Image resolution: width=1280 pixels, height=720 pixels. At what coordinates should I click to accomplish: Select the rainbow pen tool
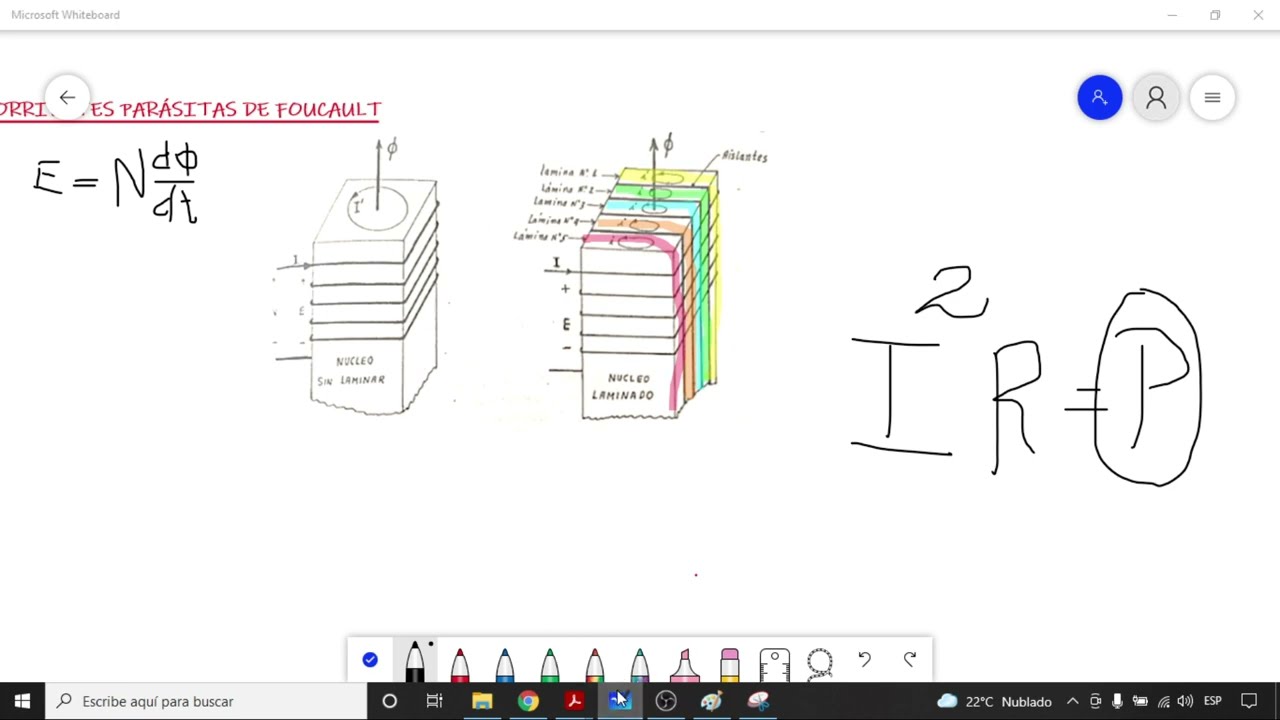point(595,664)
